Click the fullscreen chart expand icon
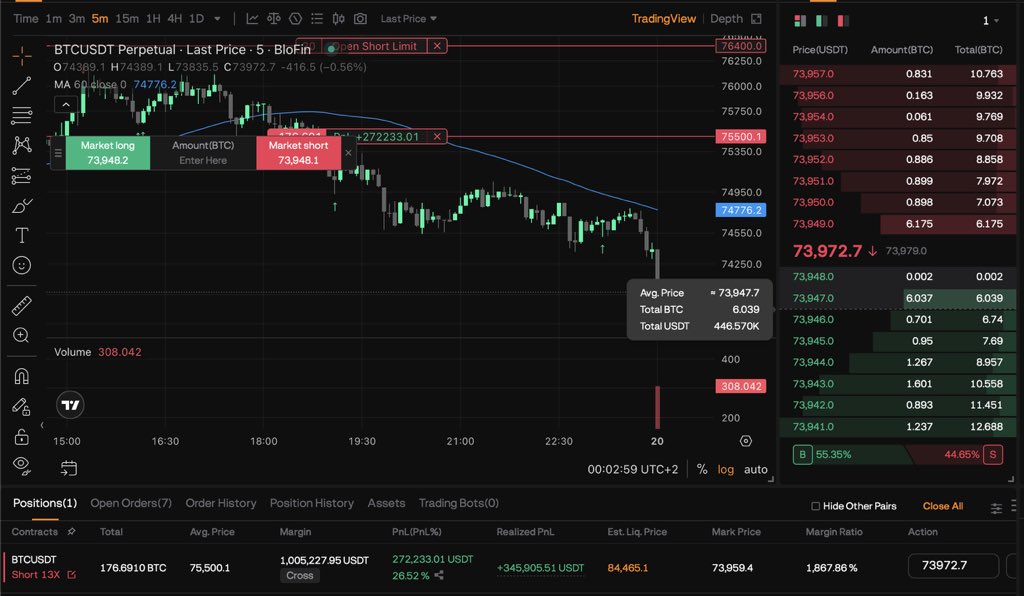This screenshot has width=1024, height=596. [756, 19]
